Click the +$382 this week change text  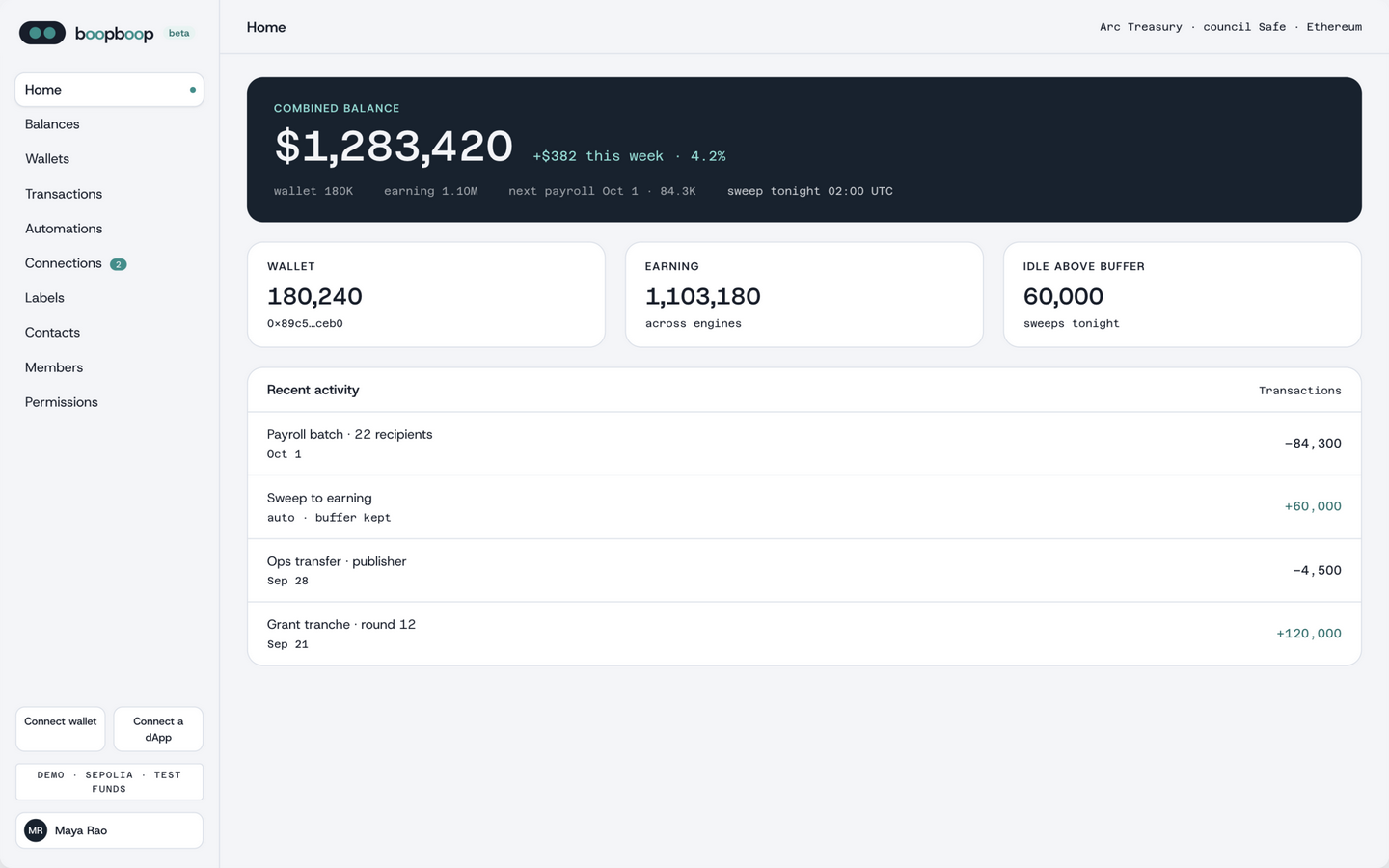click(629, 156)
